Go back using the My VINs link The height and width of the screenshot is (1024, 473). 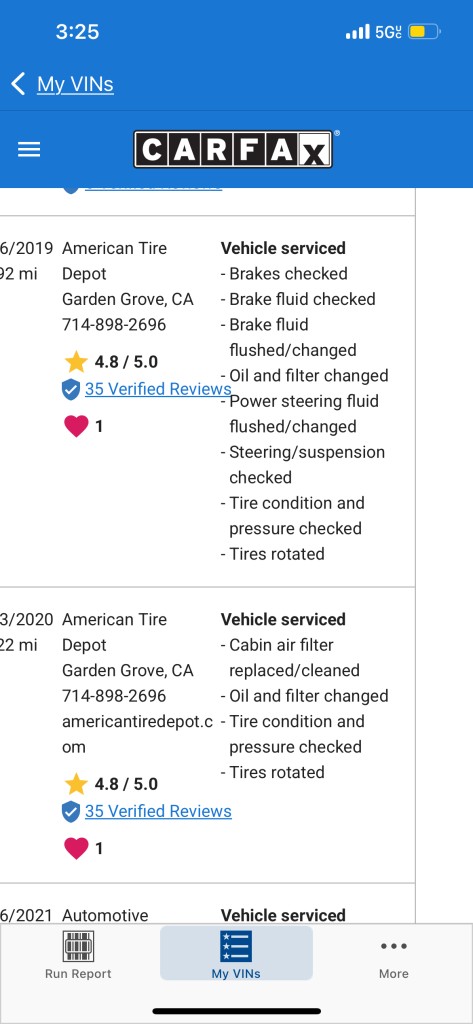coord(75,84)
